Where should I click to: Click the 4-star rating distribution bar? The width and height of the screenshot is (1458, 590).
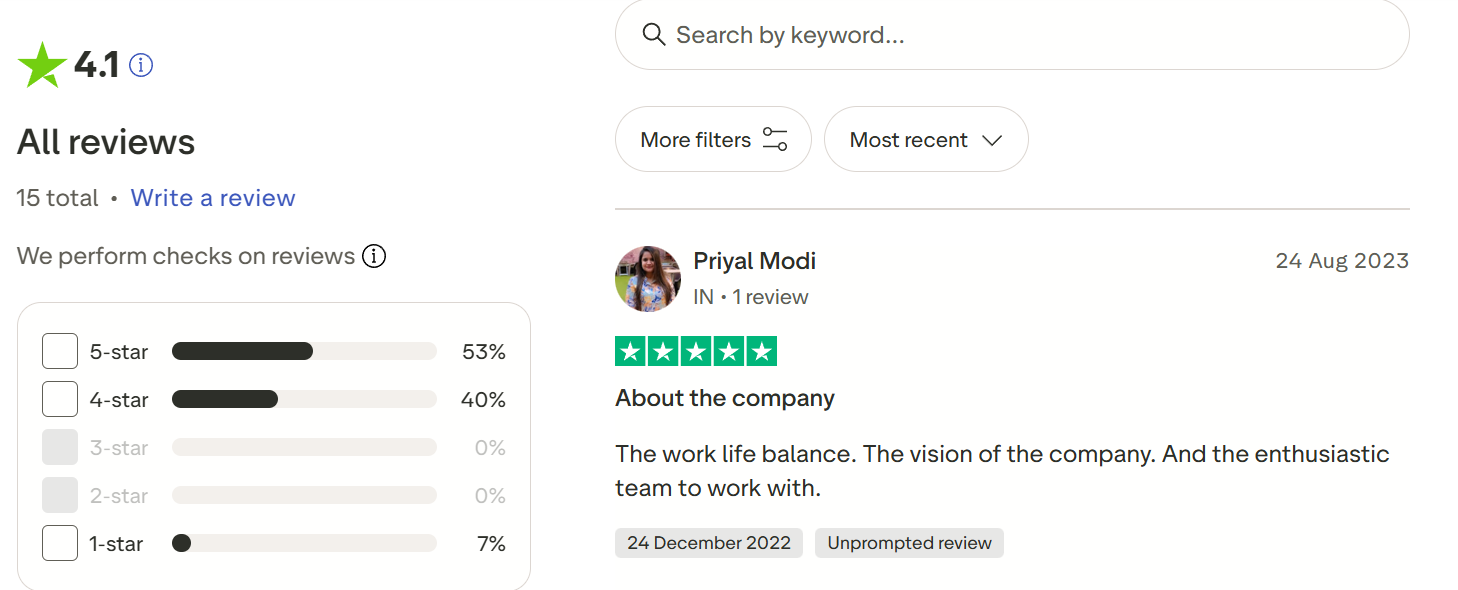pos(304,400)
